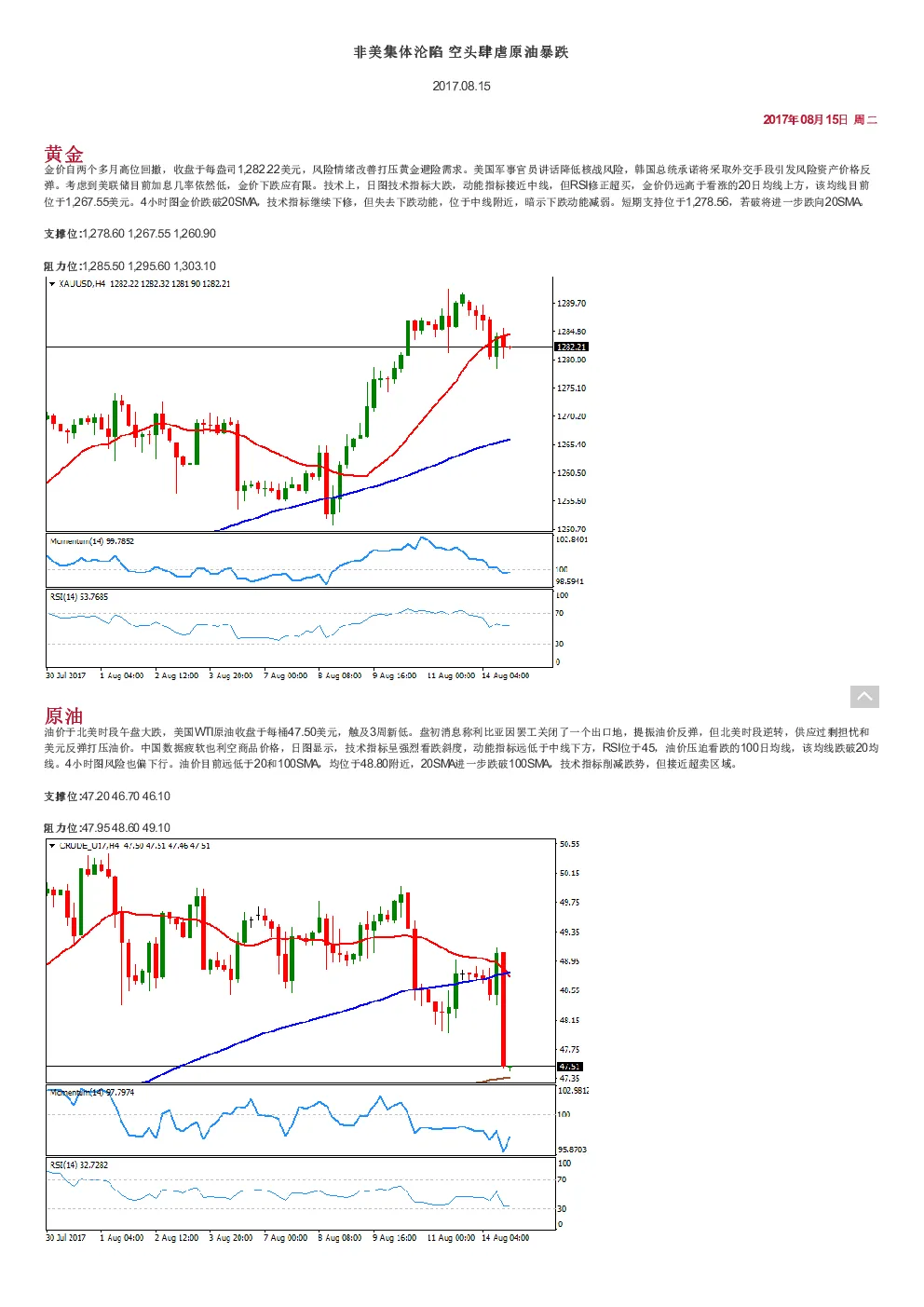Click the crude Momentum(14) 97.7974 label
Screen dimensions: 924x1307
coord(92,1093)
